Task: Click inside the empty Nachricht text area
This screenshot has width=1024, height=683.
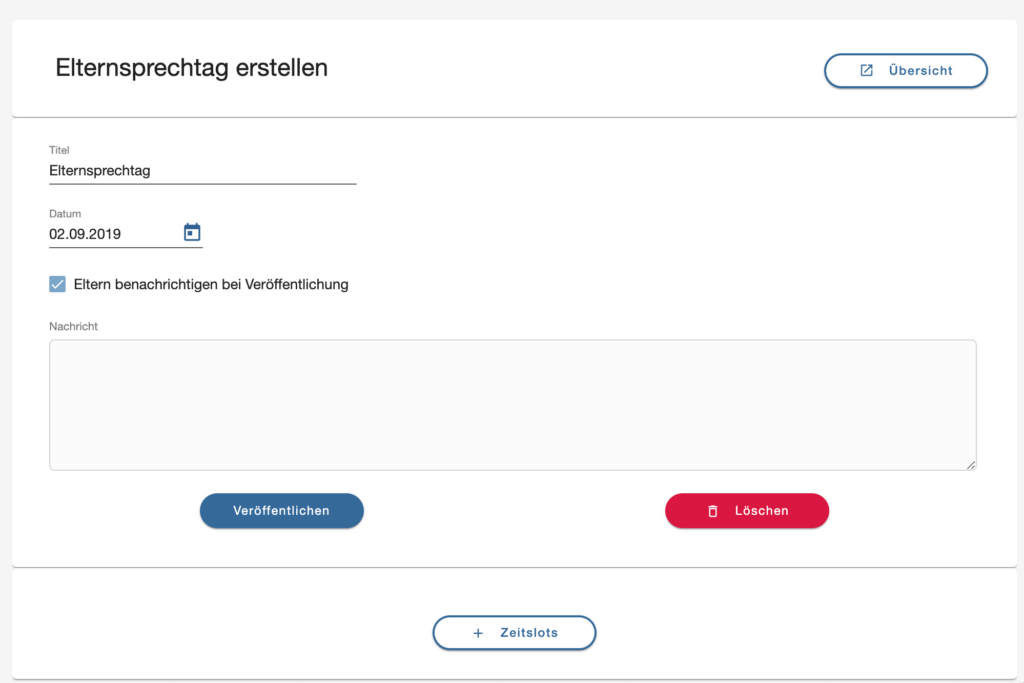Action: (513, 405)
